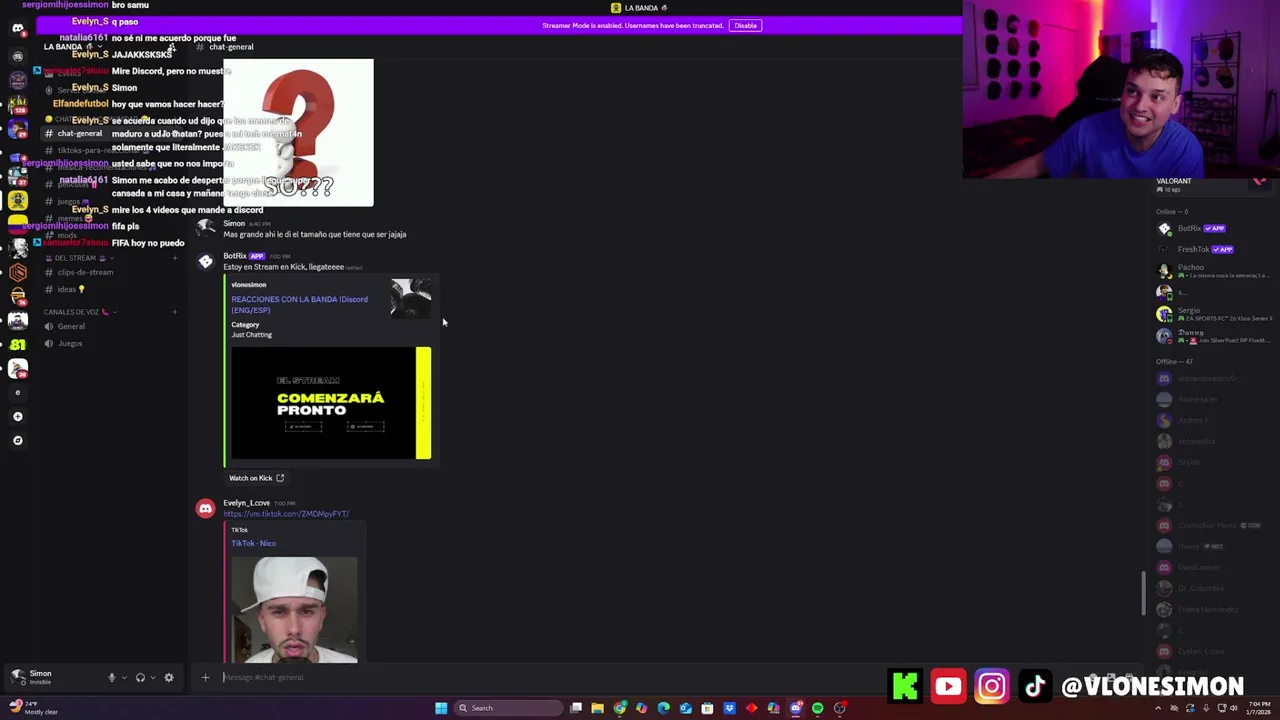Open the Discover servers compass icon
The image size is (1280, 720).
pyautogui.click(x=18, y=440)
